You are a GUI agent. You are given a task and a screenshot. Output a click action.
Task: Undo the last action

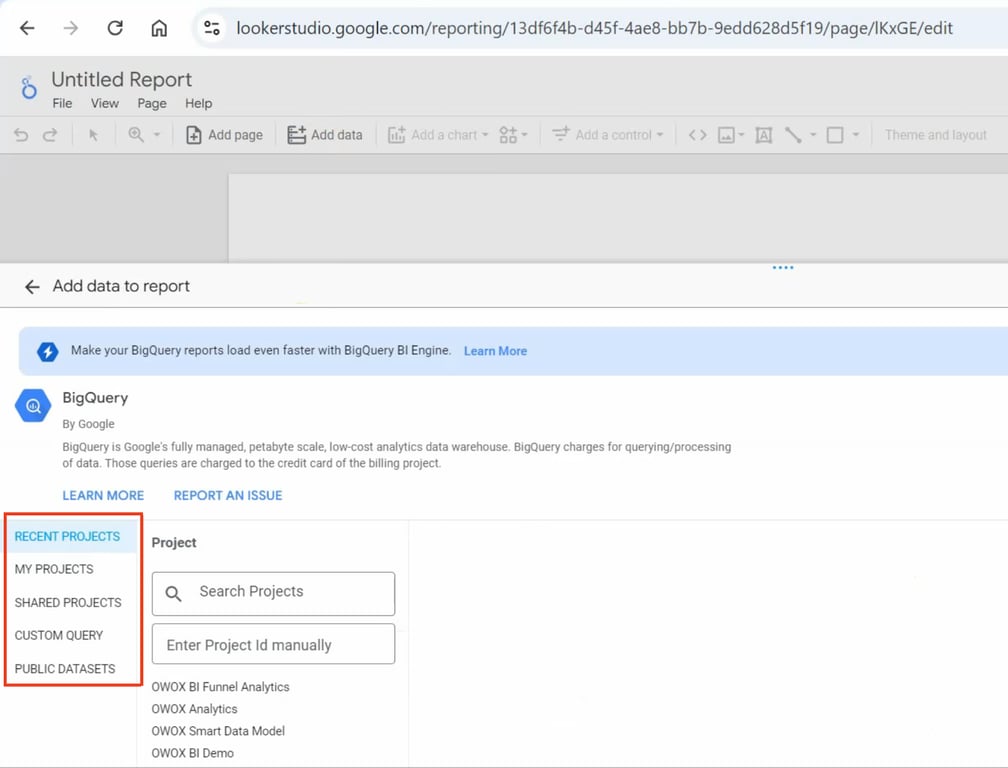coord(21,135)
